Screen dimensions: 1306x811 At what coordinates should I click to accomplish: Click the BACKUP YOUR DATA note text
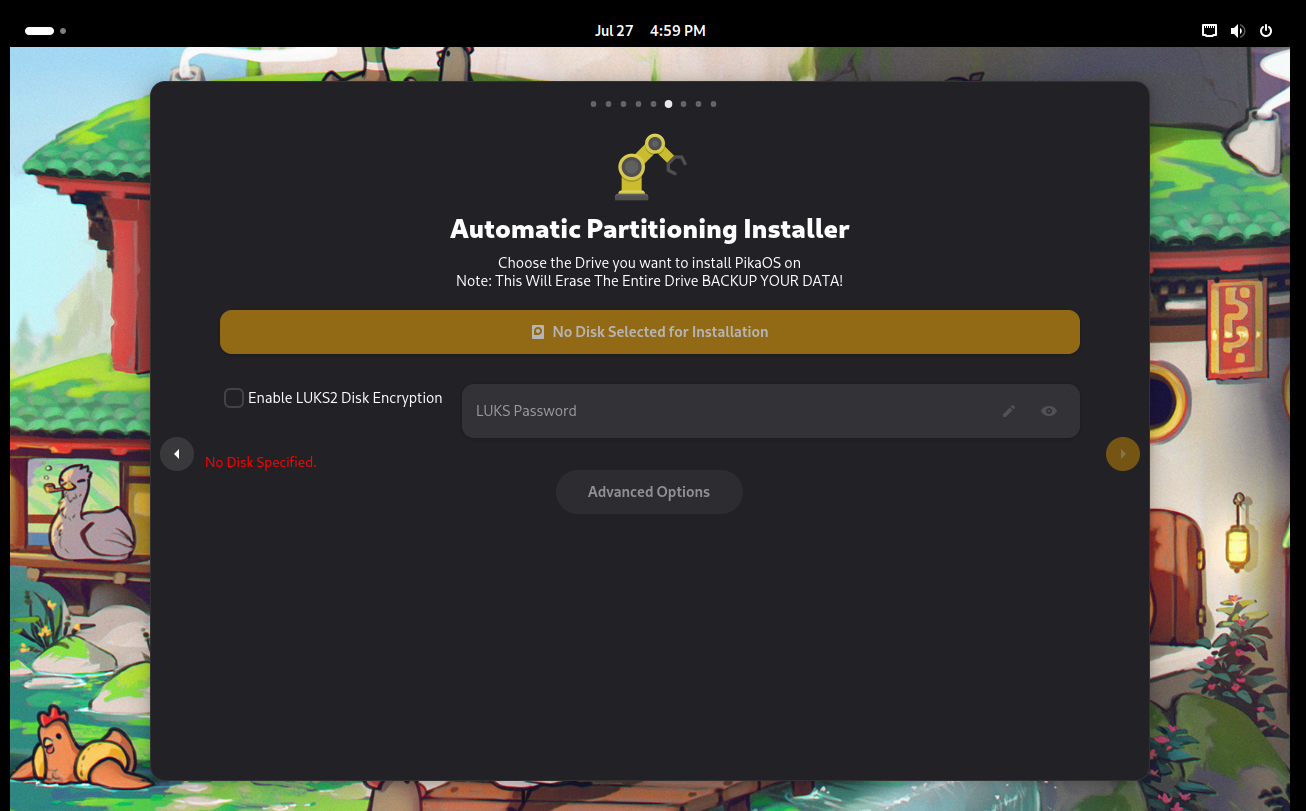coord(650,281)
